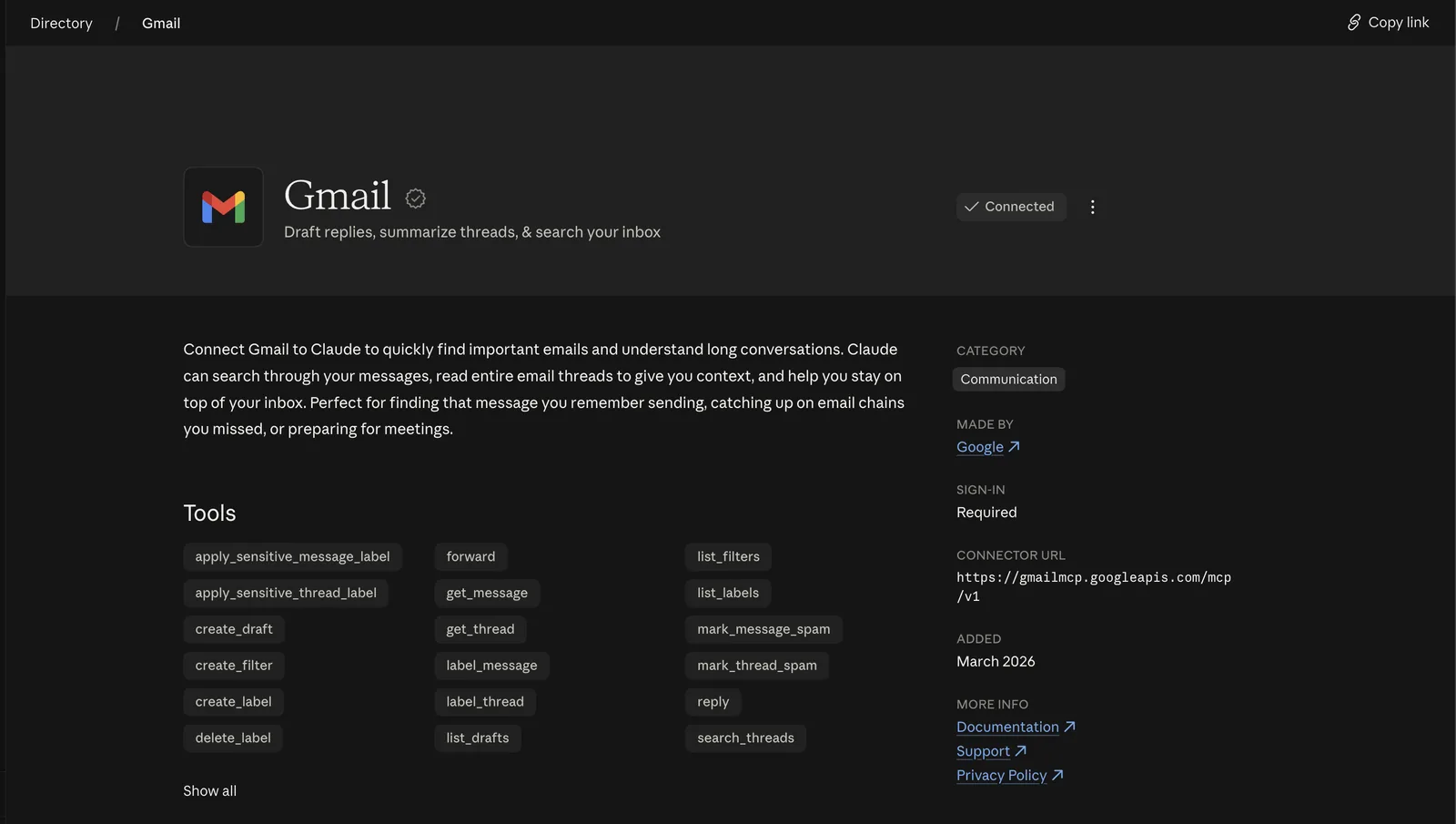
Task: Click the ADDED label
Action: click(978, 639)
